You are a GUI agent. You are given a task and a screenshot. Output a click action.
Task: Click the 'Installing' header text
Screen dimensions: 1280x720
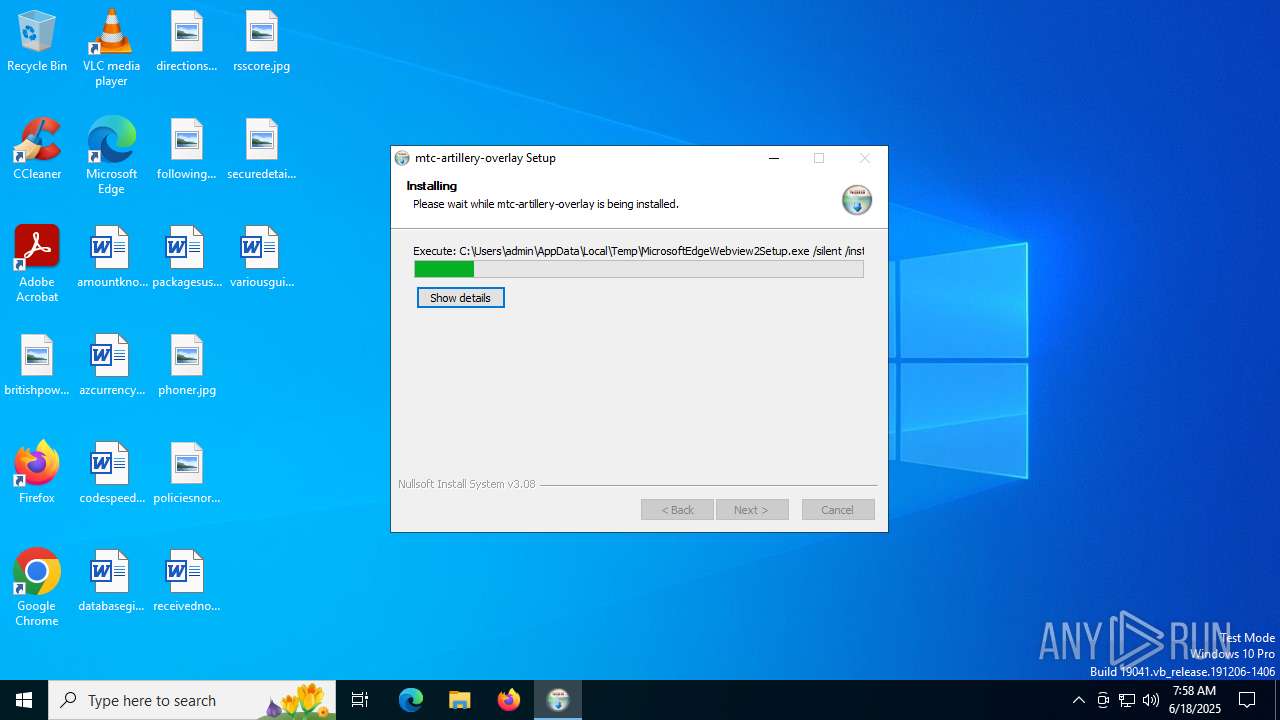click(x=431, y=186)
